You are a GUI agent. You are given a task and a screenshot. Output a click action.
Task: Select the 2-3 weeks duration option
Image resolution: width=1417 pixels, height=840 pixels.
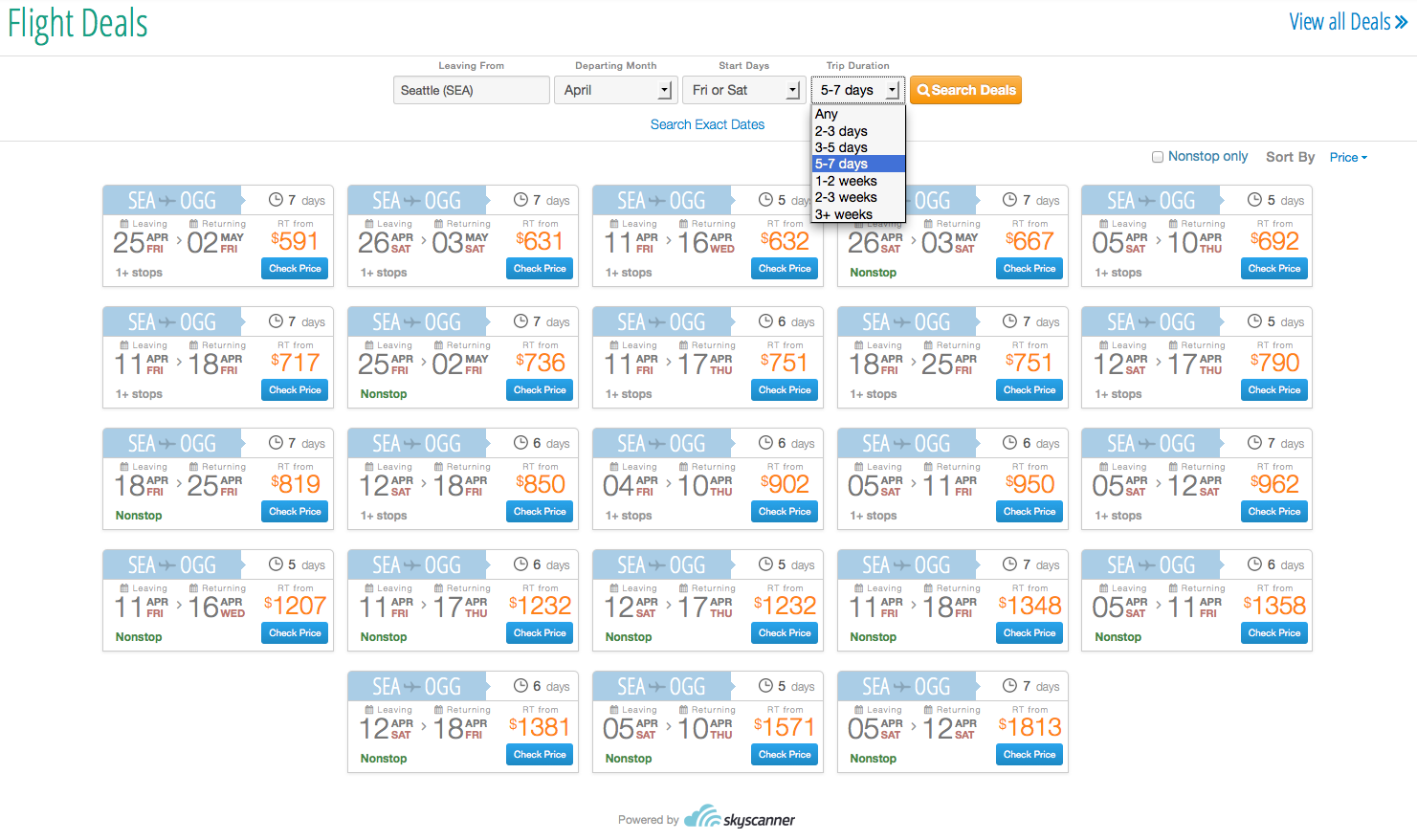858,197
